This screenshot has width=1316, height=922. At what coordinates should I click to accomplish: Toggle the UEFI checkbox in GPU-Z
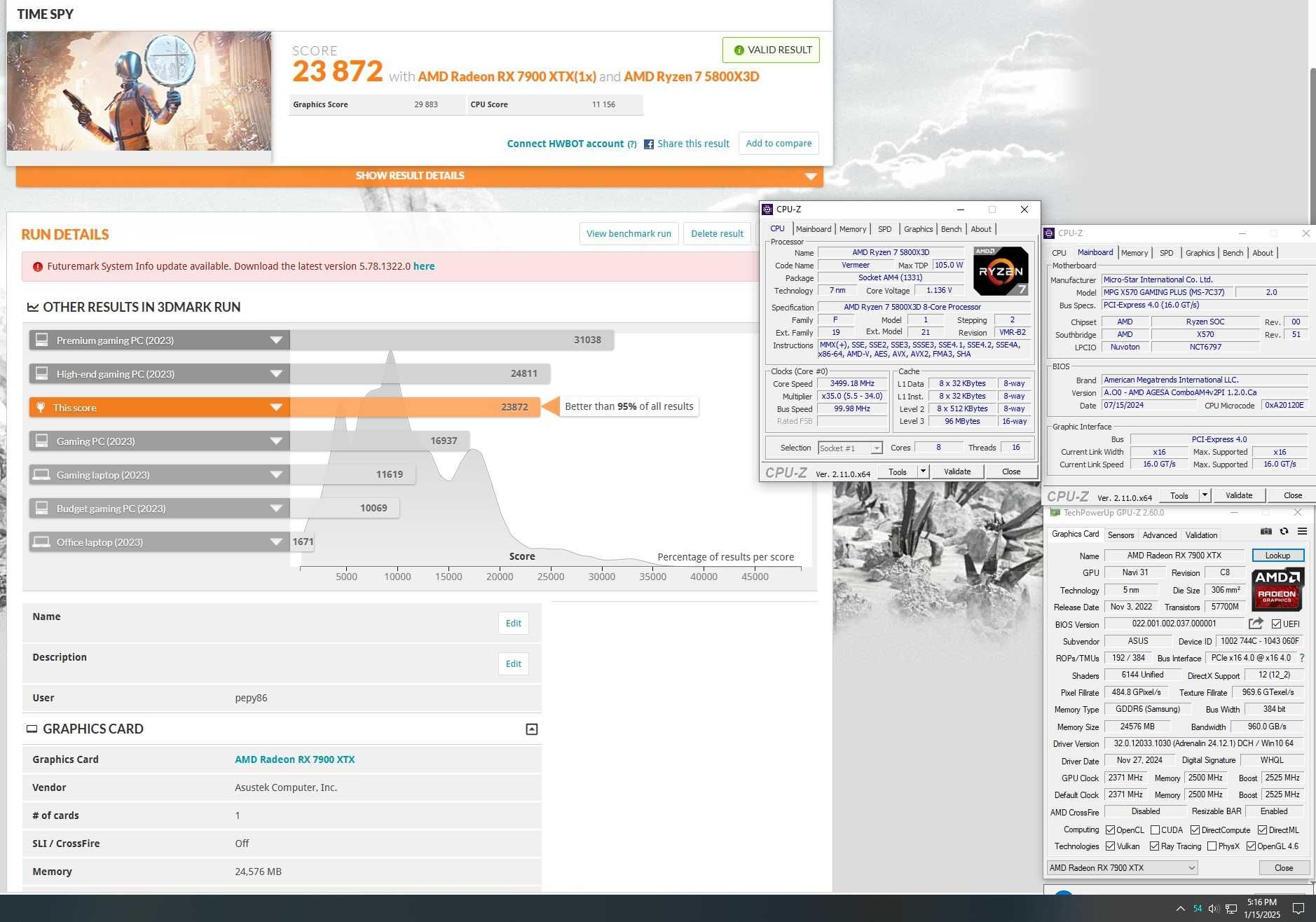[1276, 624]
